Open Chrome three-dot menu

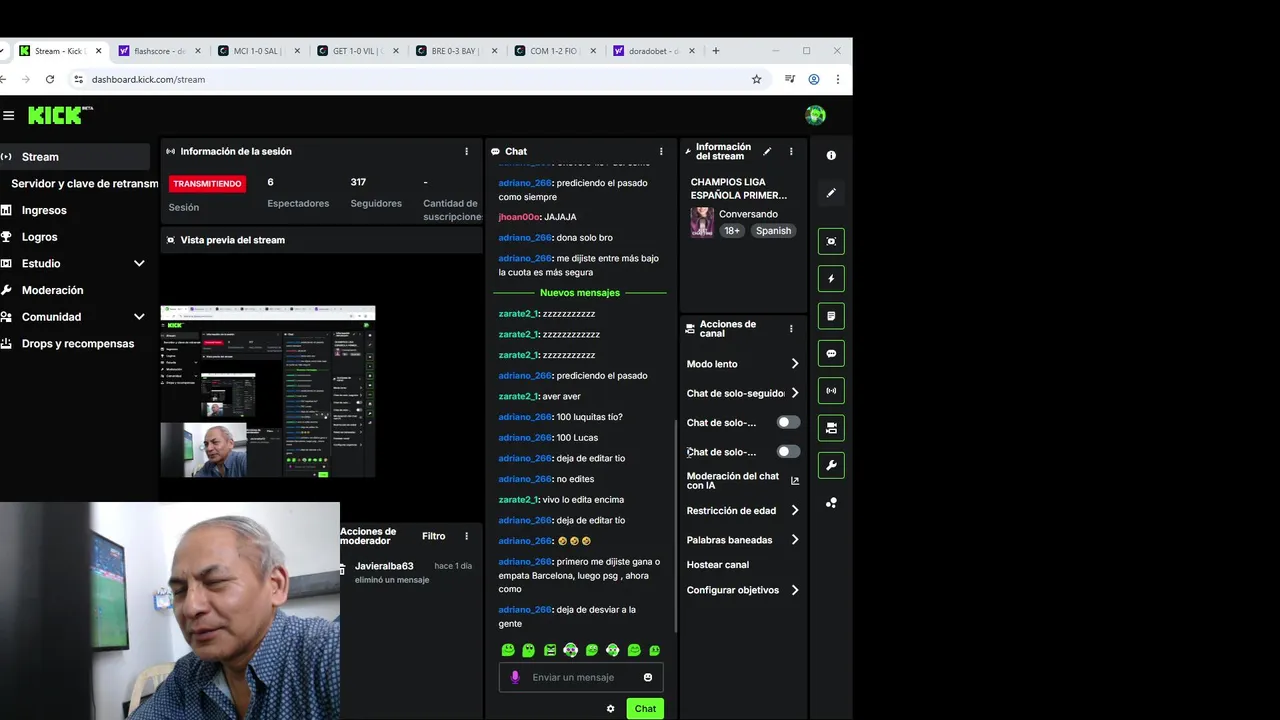point(838,79)
